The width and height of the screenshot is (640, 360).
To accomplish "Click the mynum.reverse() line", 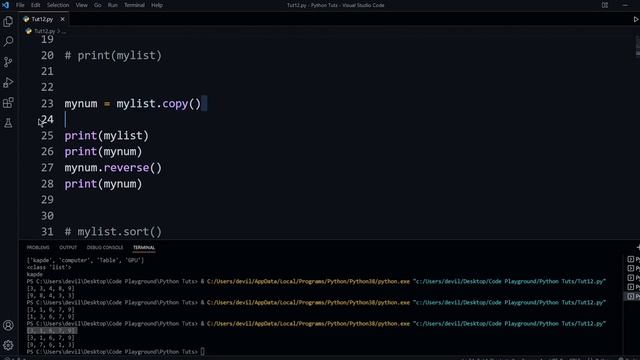I will pyautogui.click(x=113, y=168).
